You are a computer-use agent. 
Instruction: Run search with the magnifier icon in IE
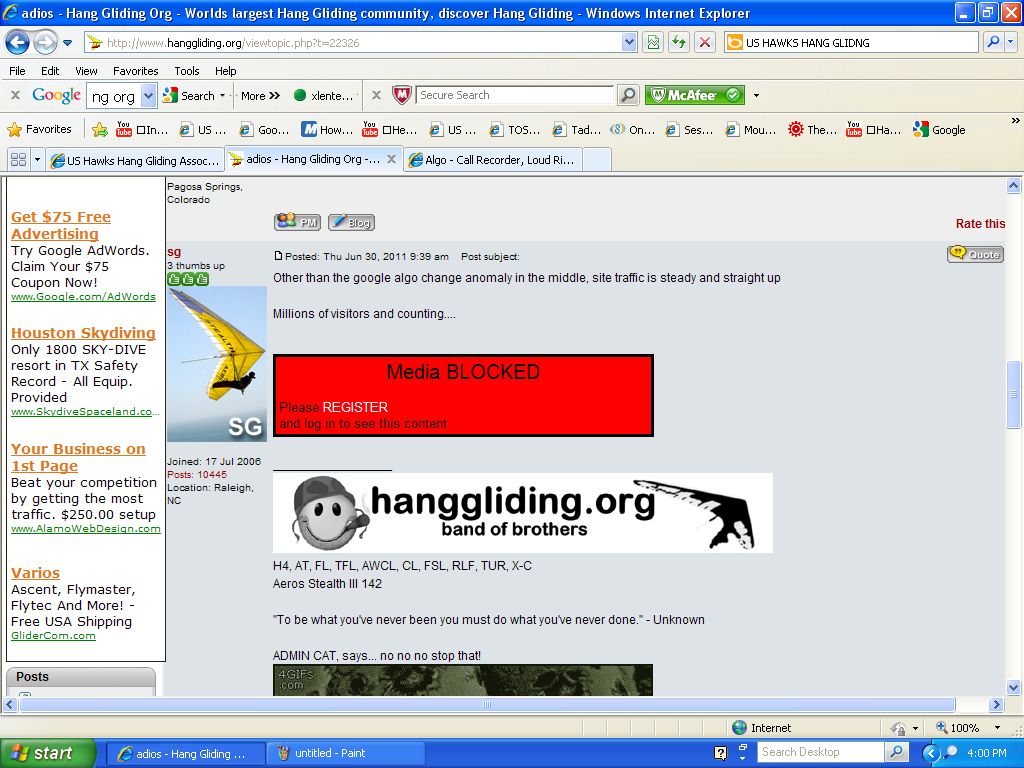(993, 42)
